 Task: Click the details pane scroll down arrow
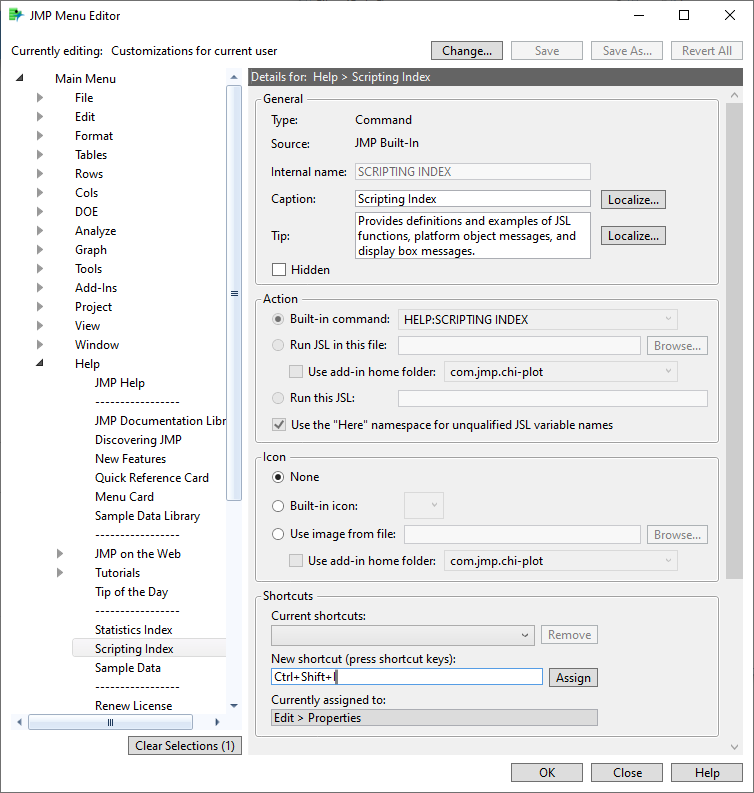734,746
